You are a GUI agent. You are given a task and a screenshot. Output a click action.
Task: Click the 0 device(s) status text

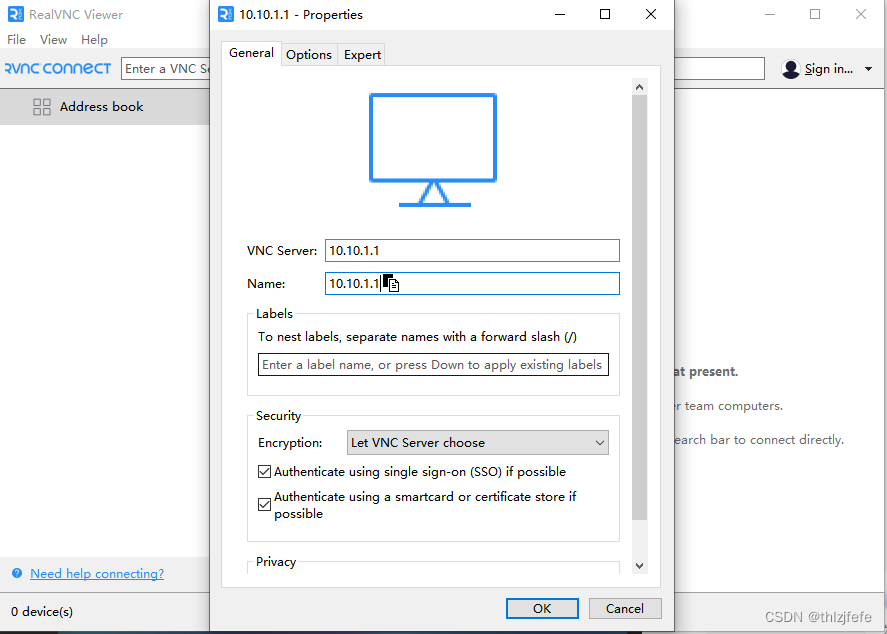(x=42, y=611)
